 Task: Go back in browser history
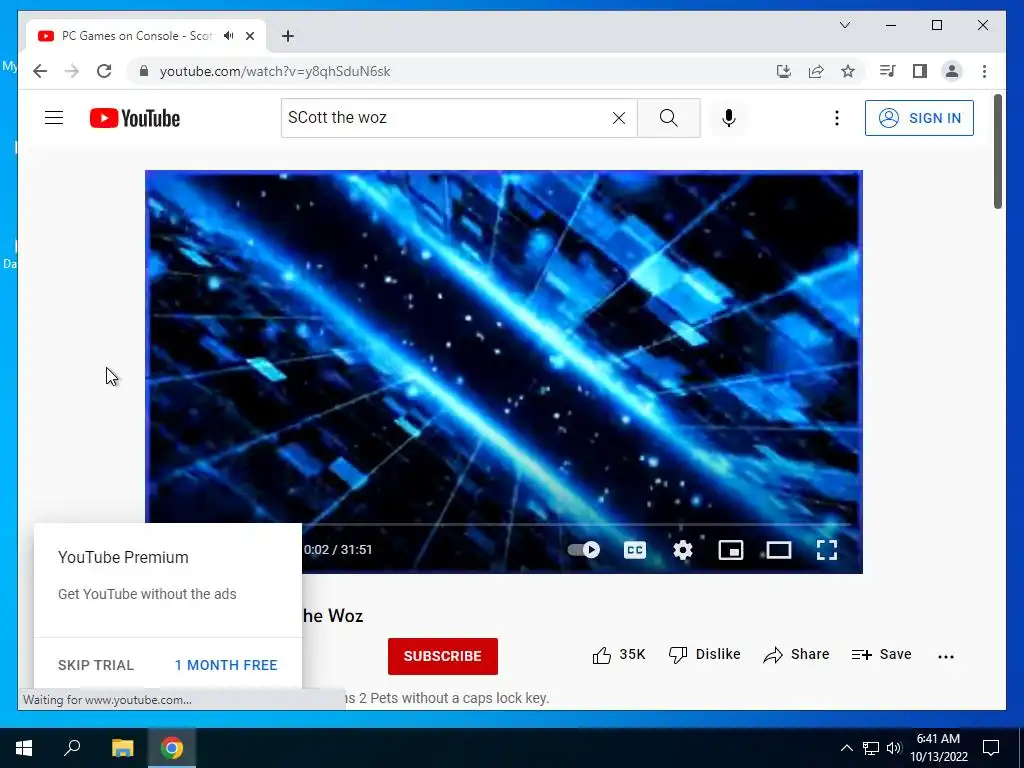(x=40, y=71)
